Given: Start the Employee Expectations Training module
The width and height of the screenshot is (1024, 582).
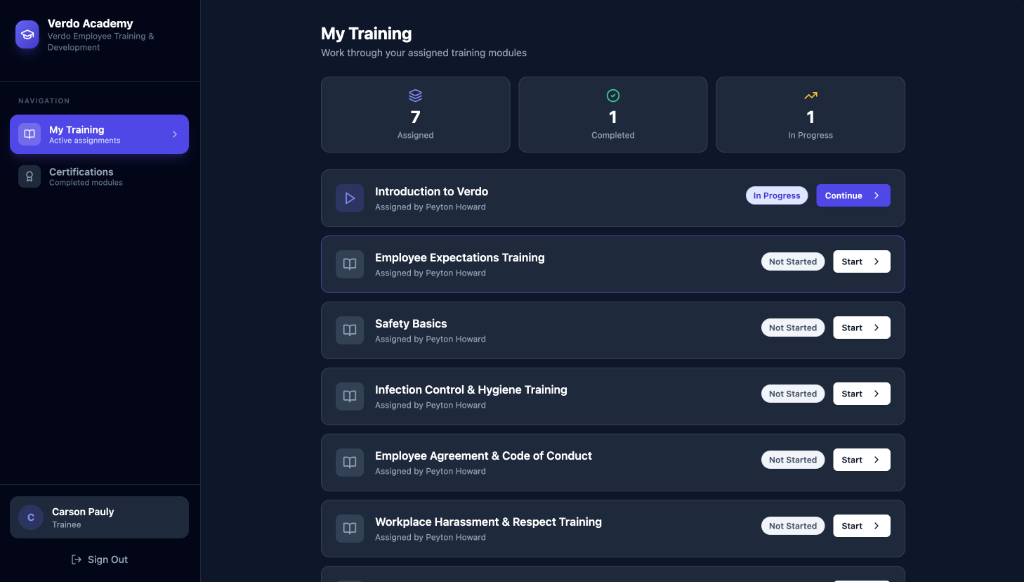Looking at the screenshot, I should click(x=861, y=261).
